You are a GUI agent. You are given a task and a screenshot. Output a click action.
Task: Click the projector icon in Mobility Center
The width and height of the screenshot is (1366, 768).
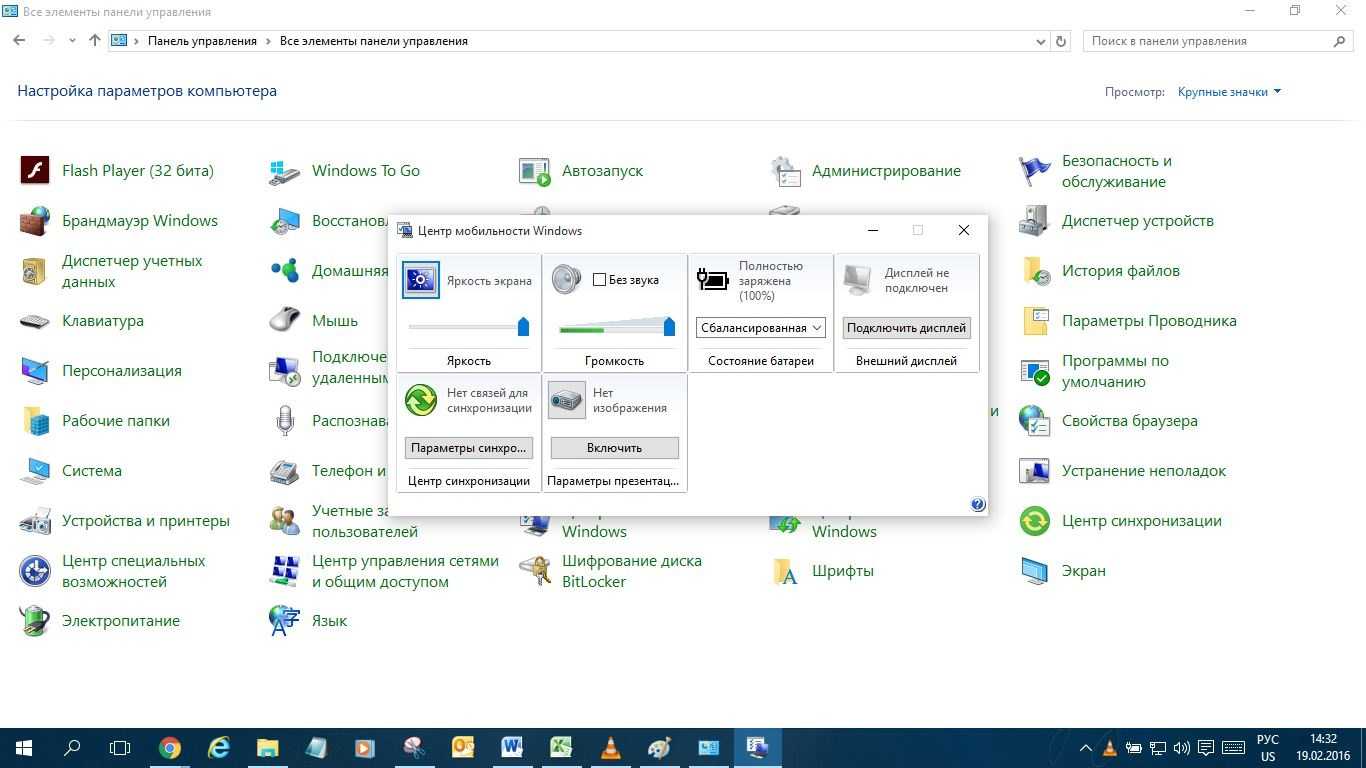tap(567, 400)
